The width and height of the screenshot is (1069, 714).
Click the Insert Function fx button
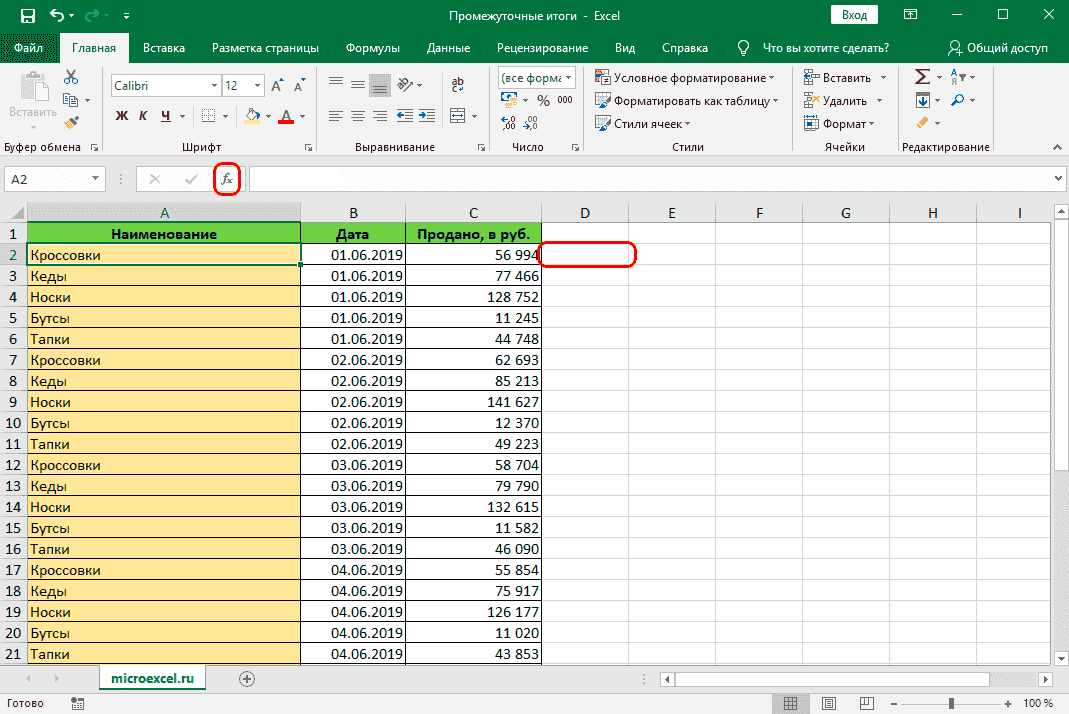(227, 179)
